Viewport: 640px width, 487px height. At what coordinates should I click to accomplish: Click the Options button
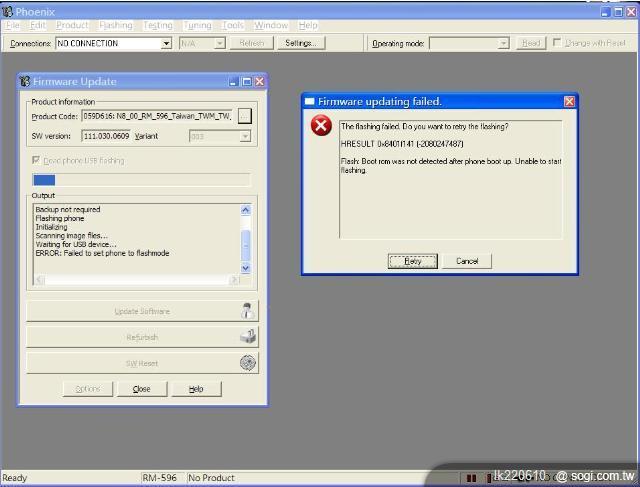click(x=88, y=389)
